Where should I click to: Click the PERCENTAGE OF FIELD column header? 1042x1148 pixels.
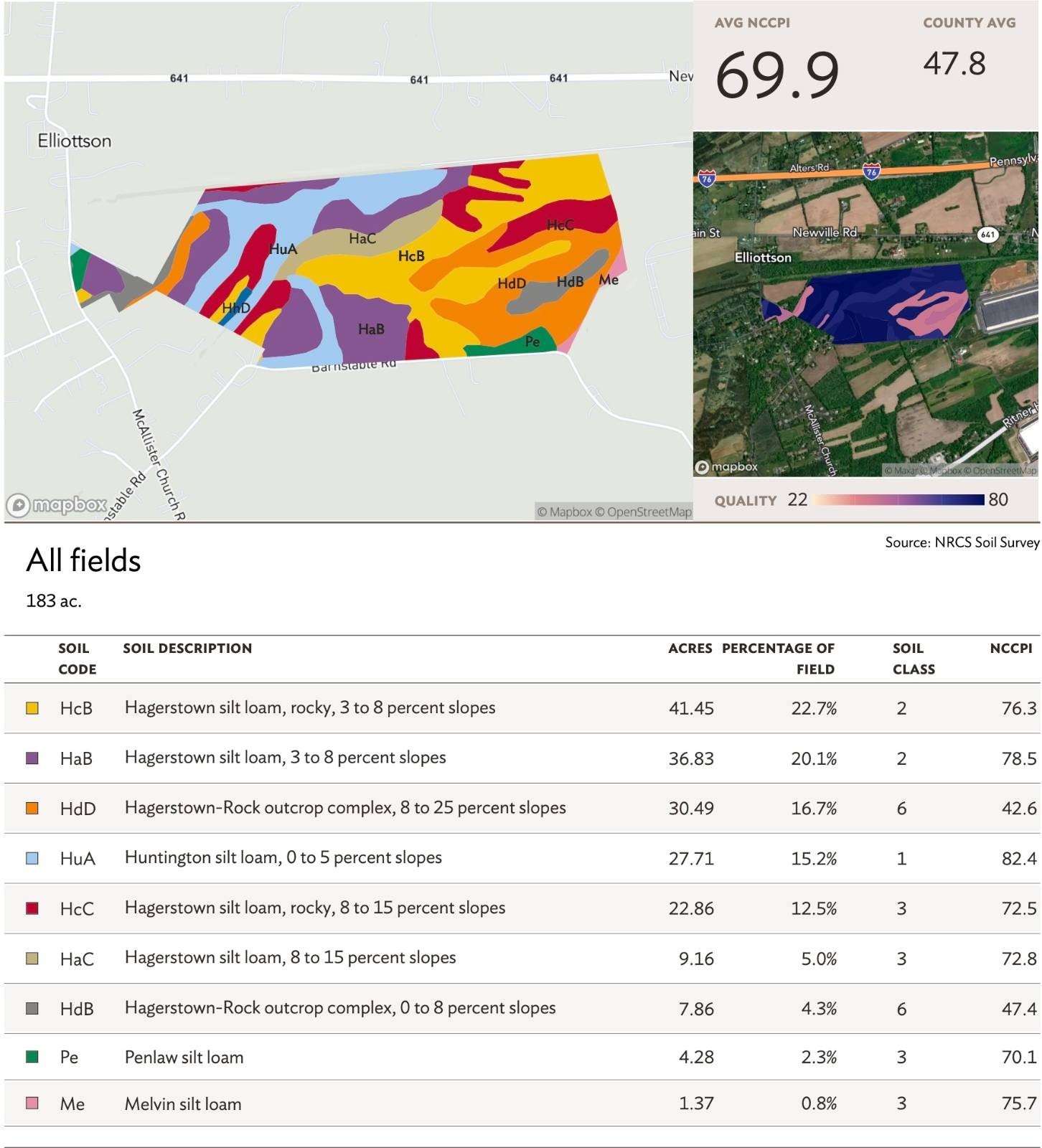(x=778, y=659)
